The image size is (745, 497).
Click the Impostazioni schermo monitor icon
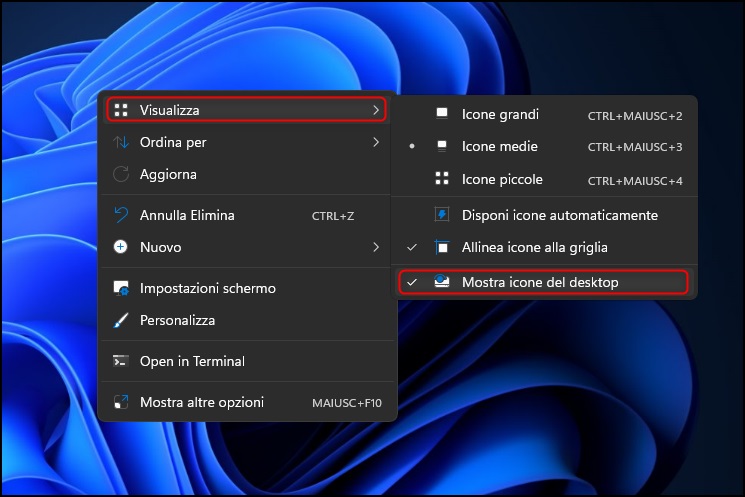(121, 288)
